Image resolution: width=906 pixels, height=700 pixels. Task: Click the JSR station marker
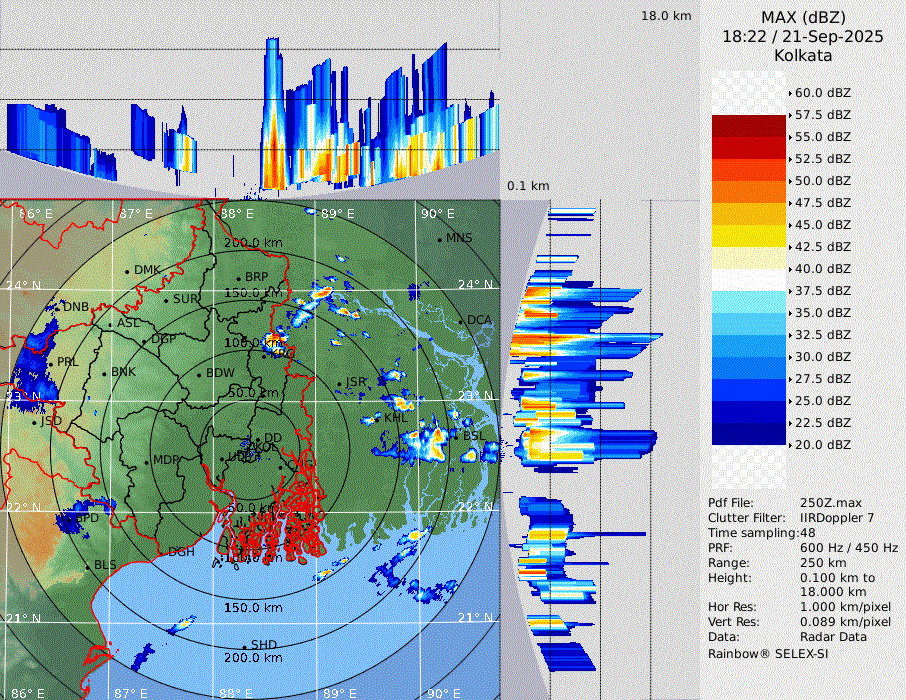pyautogui.click(x=339, y=383)
